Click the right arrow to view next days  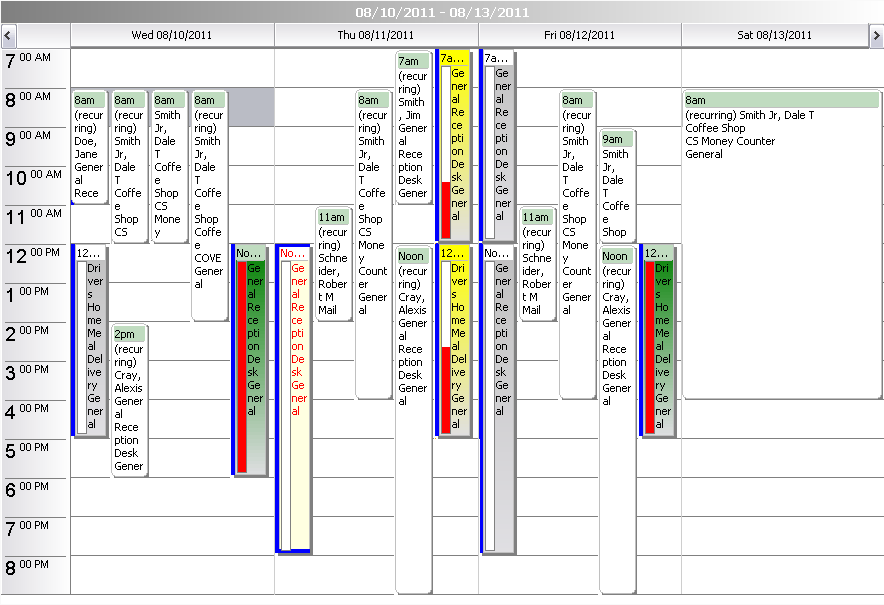tap(876, 35)
